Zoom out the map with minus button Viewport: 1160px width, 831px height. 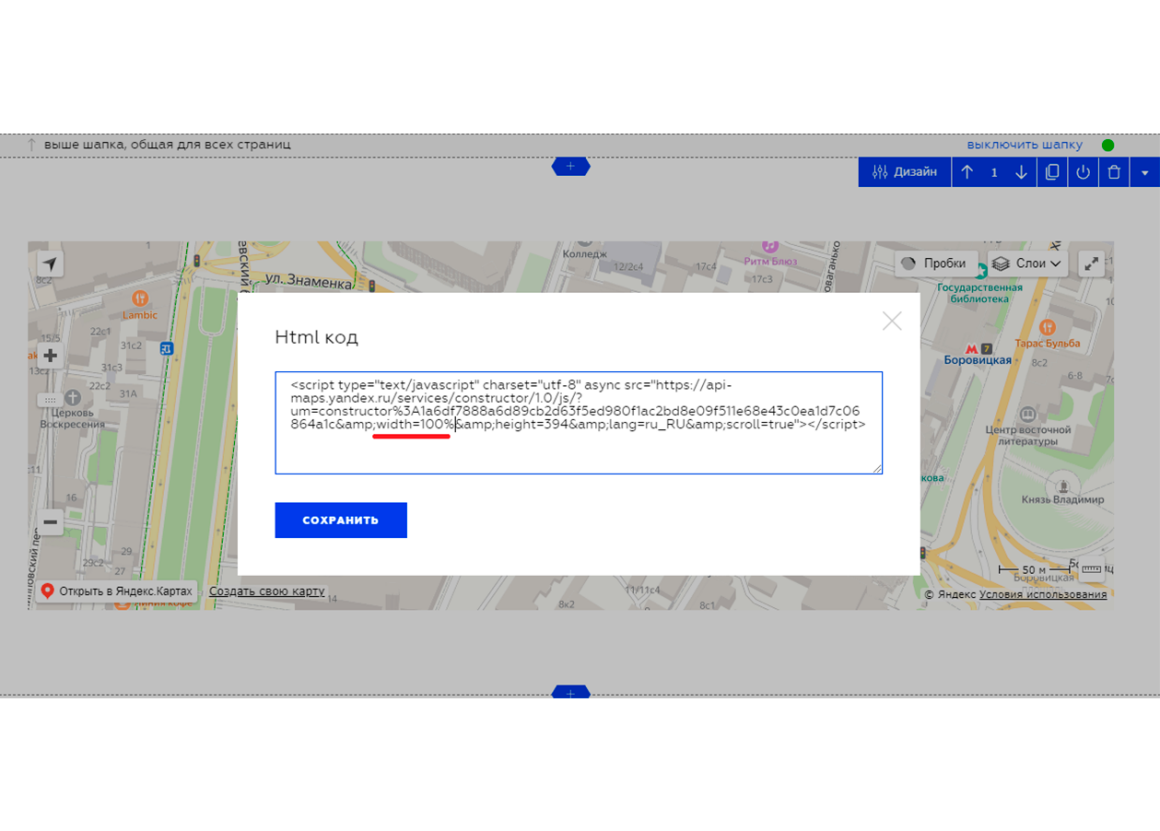point(50,522)
